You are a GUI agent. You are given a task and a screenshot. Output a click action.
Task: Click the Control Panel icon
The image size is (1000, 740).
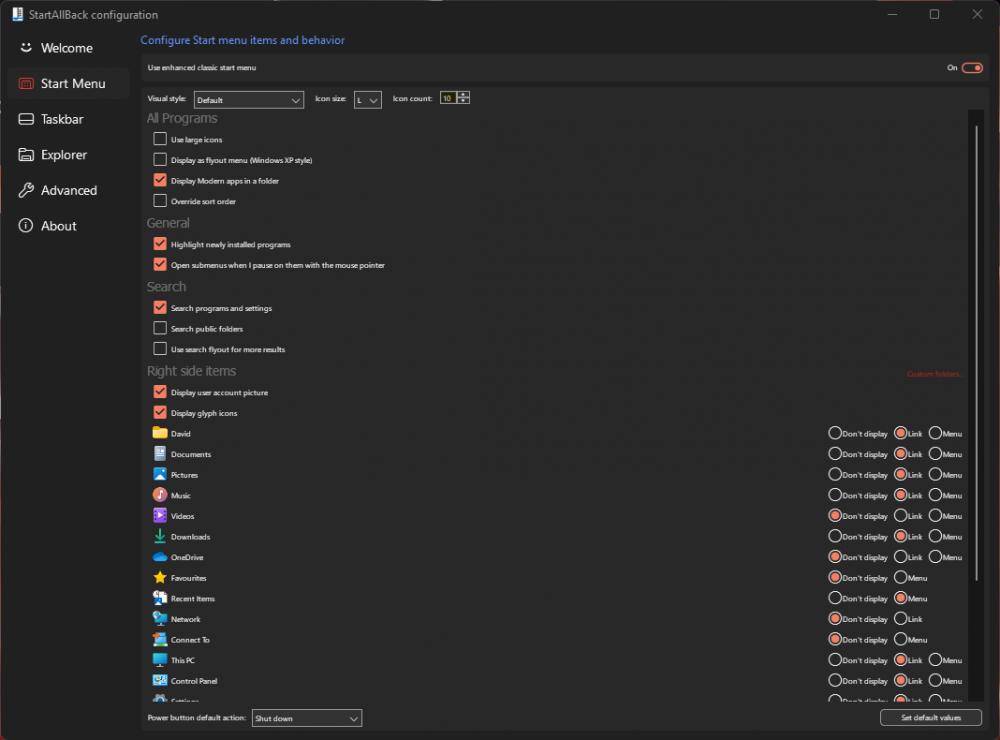click(x=160, y=680)
